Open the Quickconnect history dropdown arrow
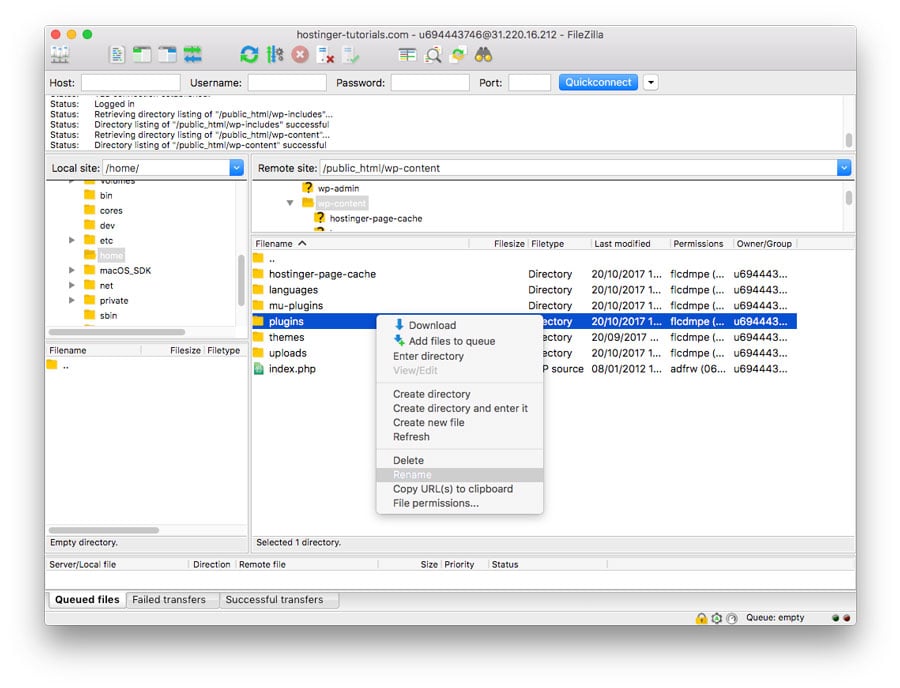This screenshot has height=688, width=900. tap(650, 83)
